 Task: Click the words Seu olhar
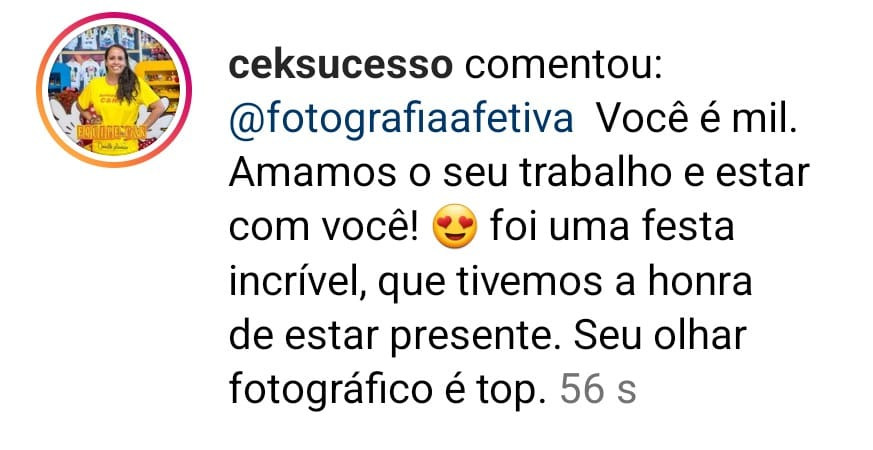pos(660,335)
